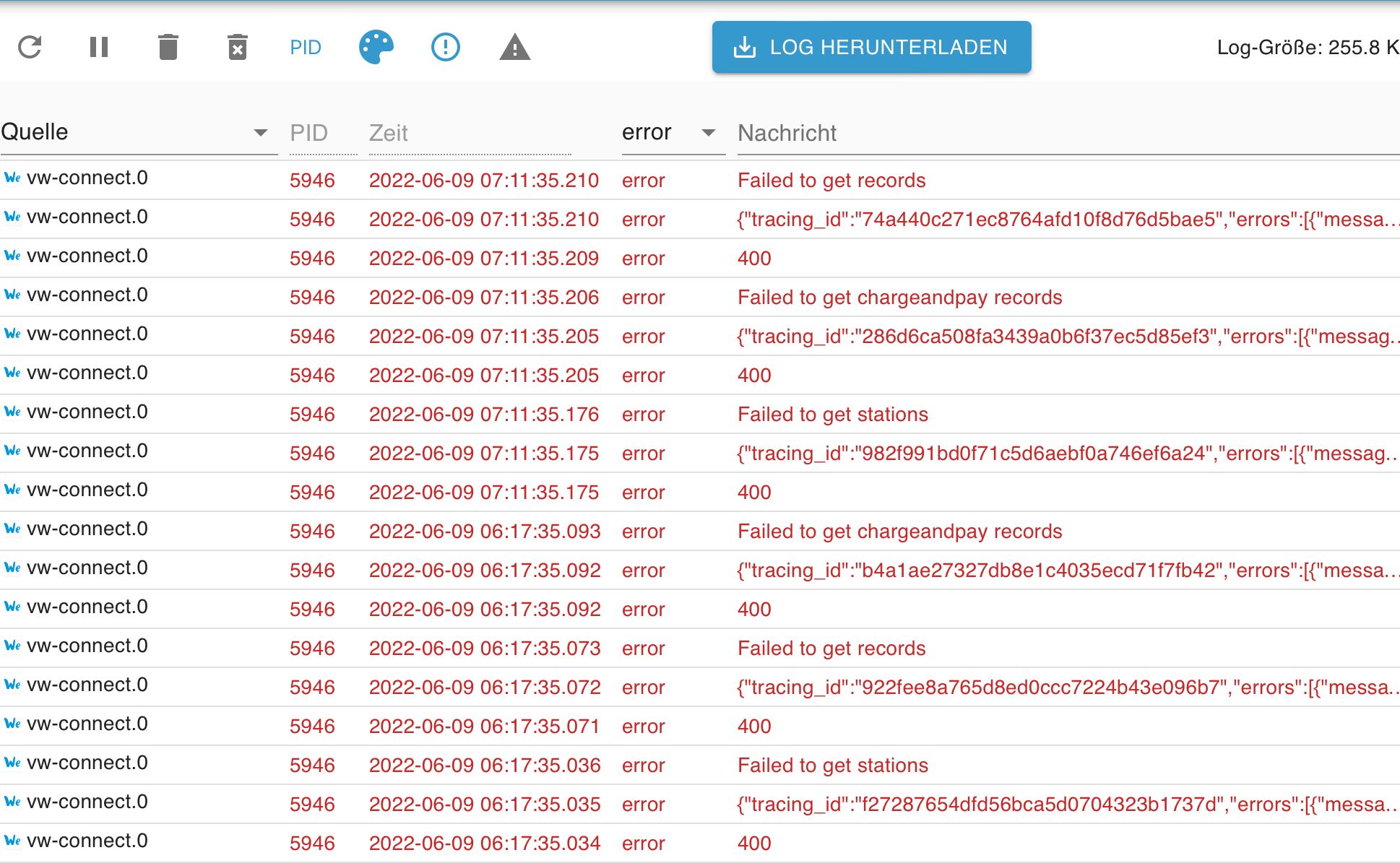Select 400 message at 07:11:35.209
Image resolution: width=1400 pixels, height=863 pixels.
point(754,259)
